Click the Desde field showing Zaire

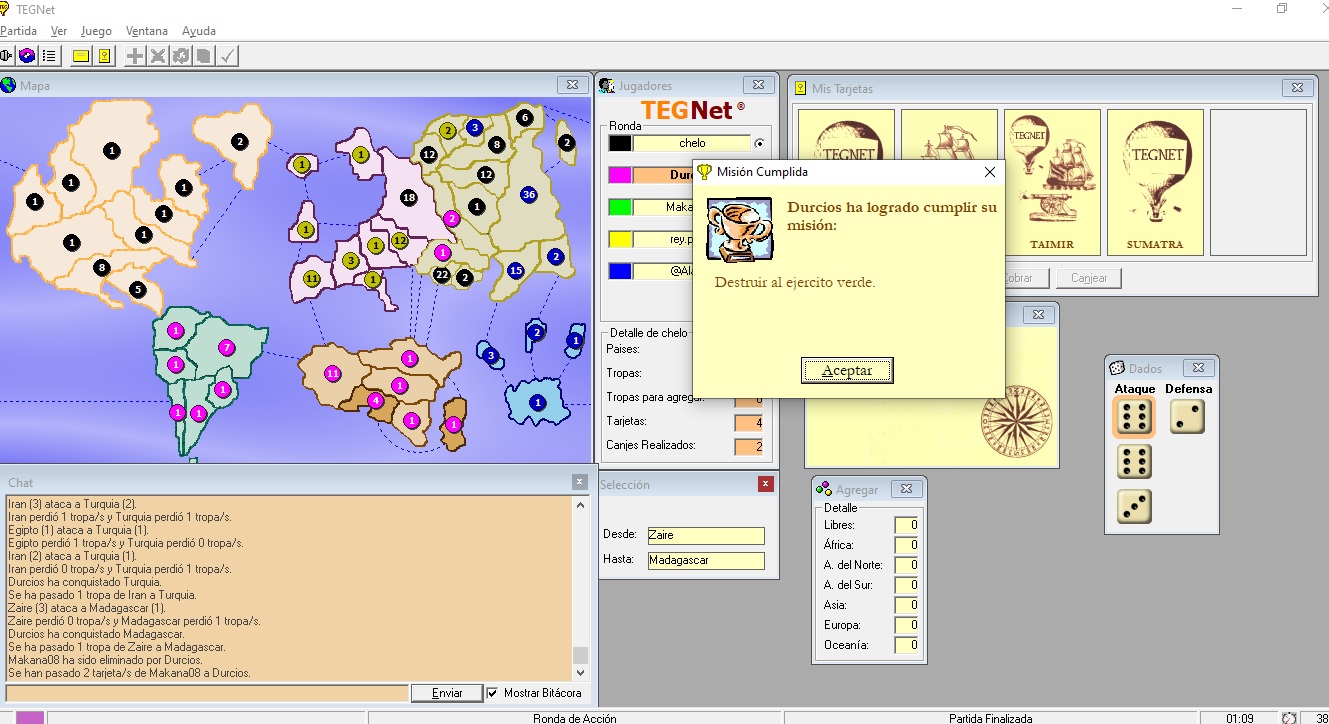pos(706,535)
